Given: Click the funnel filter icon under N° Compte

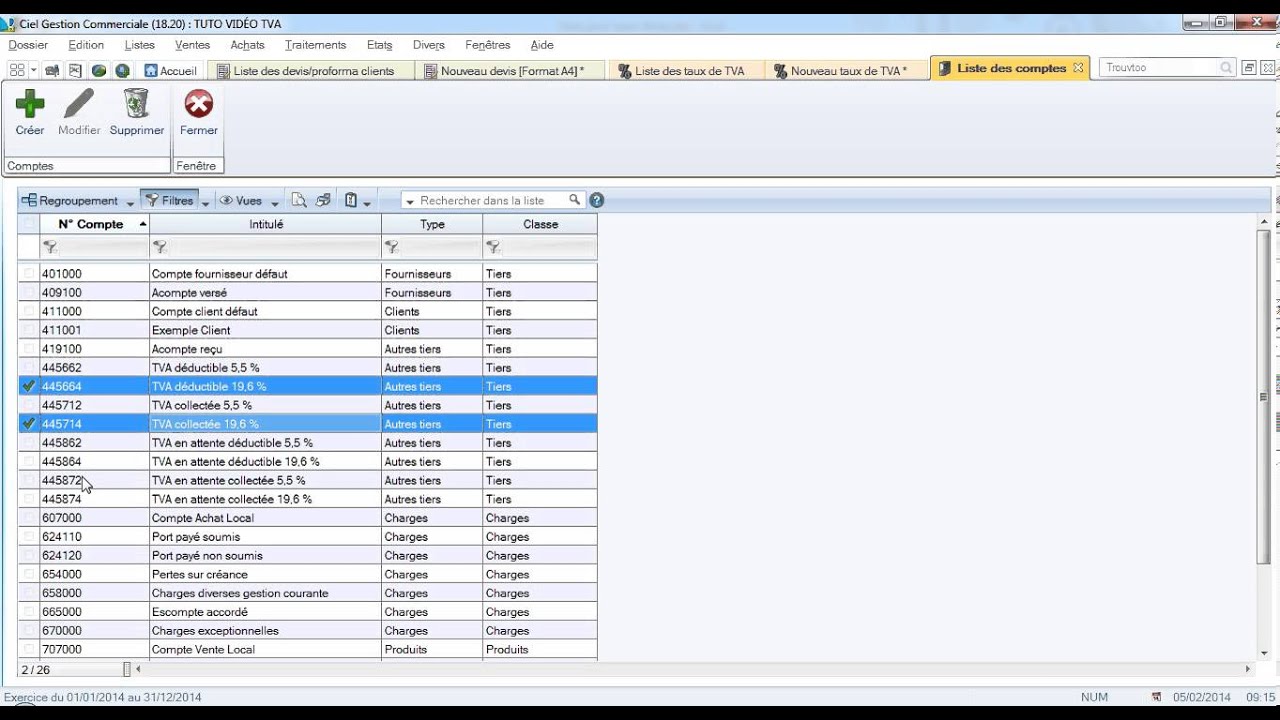Looking at the screenshot, I should coord(49,247).
